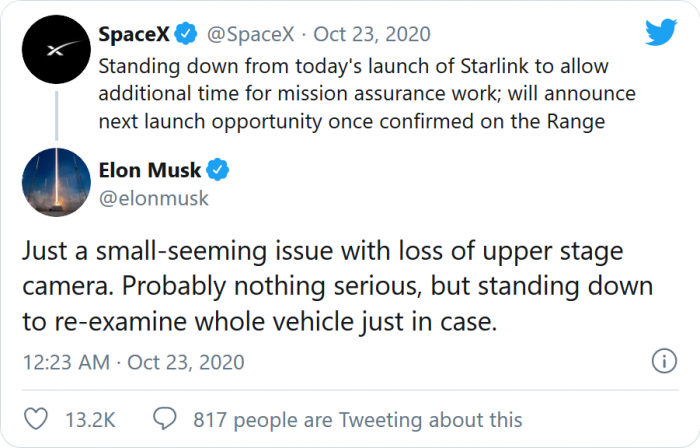Click the Elon Musk display name
Screen dimensions: 700x448
click(150, 170)
